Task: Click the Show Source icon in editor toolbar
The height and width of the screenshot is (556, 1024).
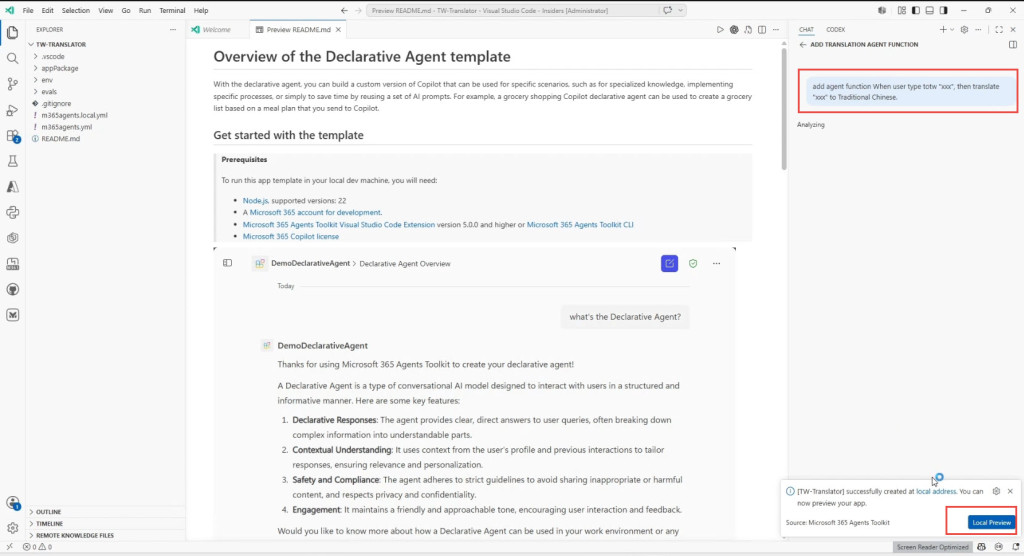Action: (748, 29)
